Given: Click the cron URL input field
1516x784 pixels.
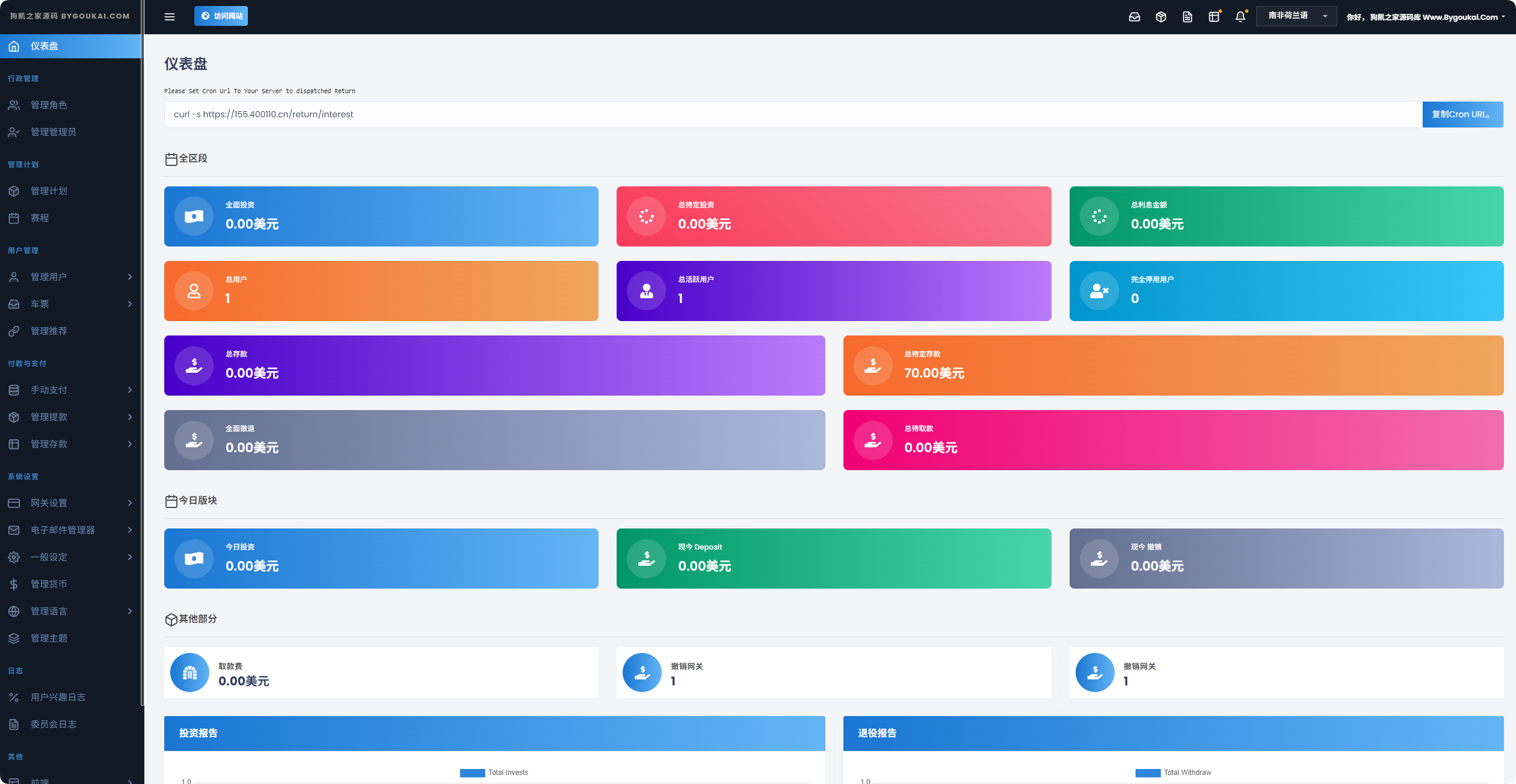Looking at the screenshot, I should 793,114.
